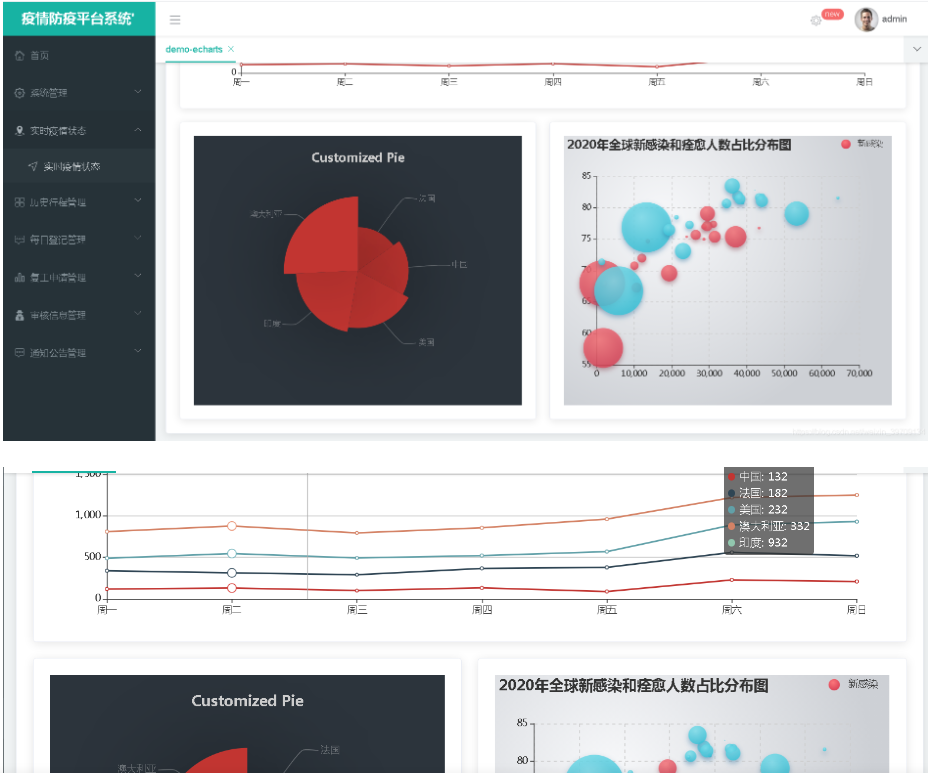Click the ticket icon for 每日登记管理
Screen dimensions: 928x781
pos(20,240)
